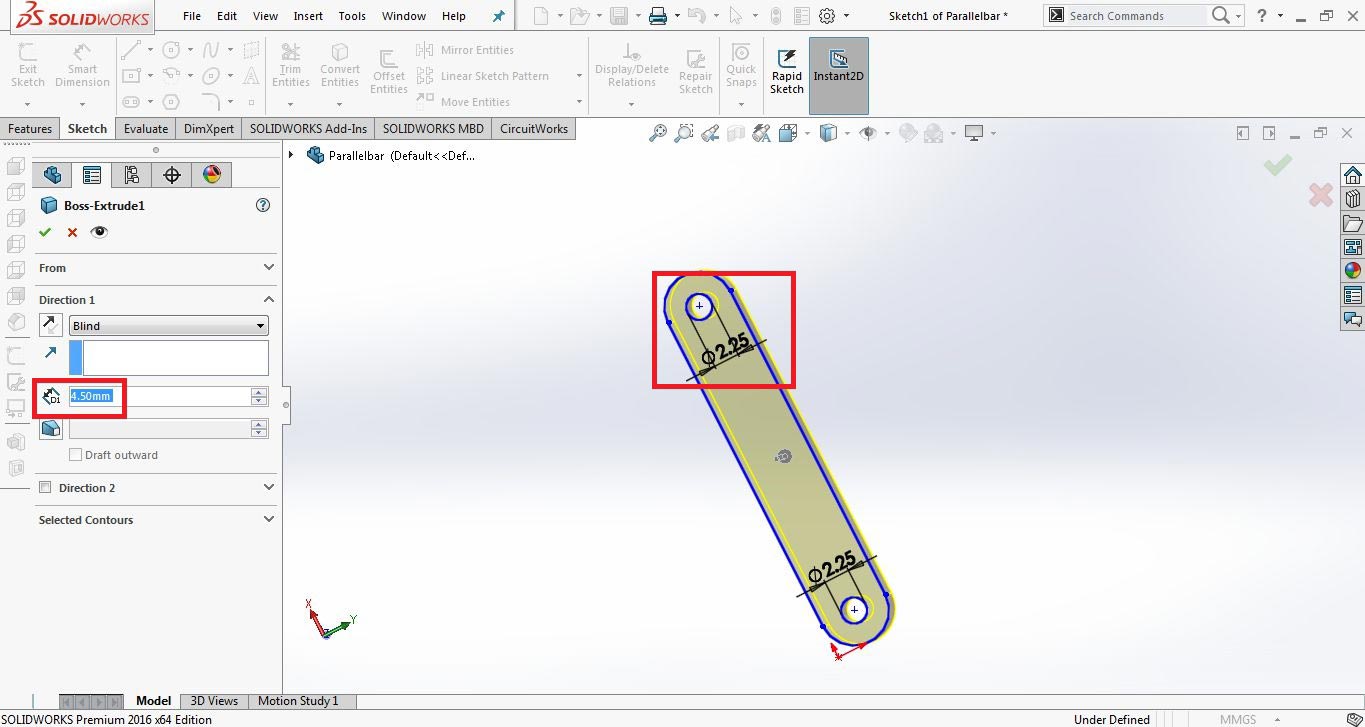Expand the Direction 2 section chevron
The image size is (1365, 727).
coord(268,487)
